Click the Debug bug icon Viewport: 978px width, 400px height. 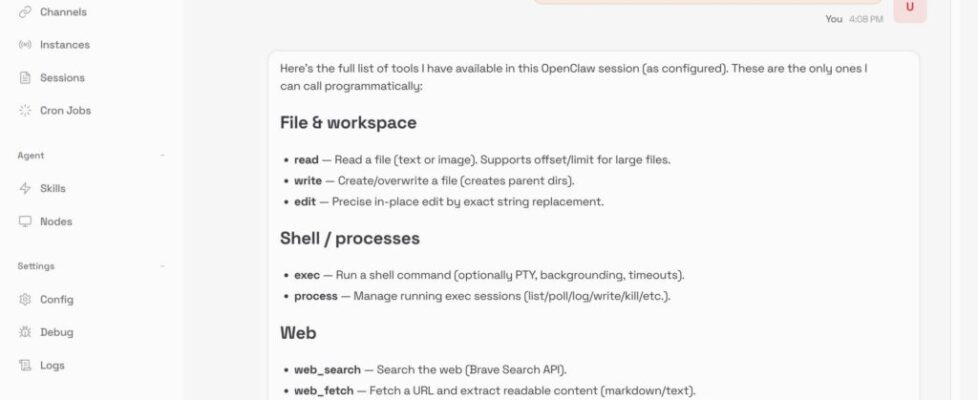pyautogui.click(x=25, y=333)
